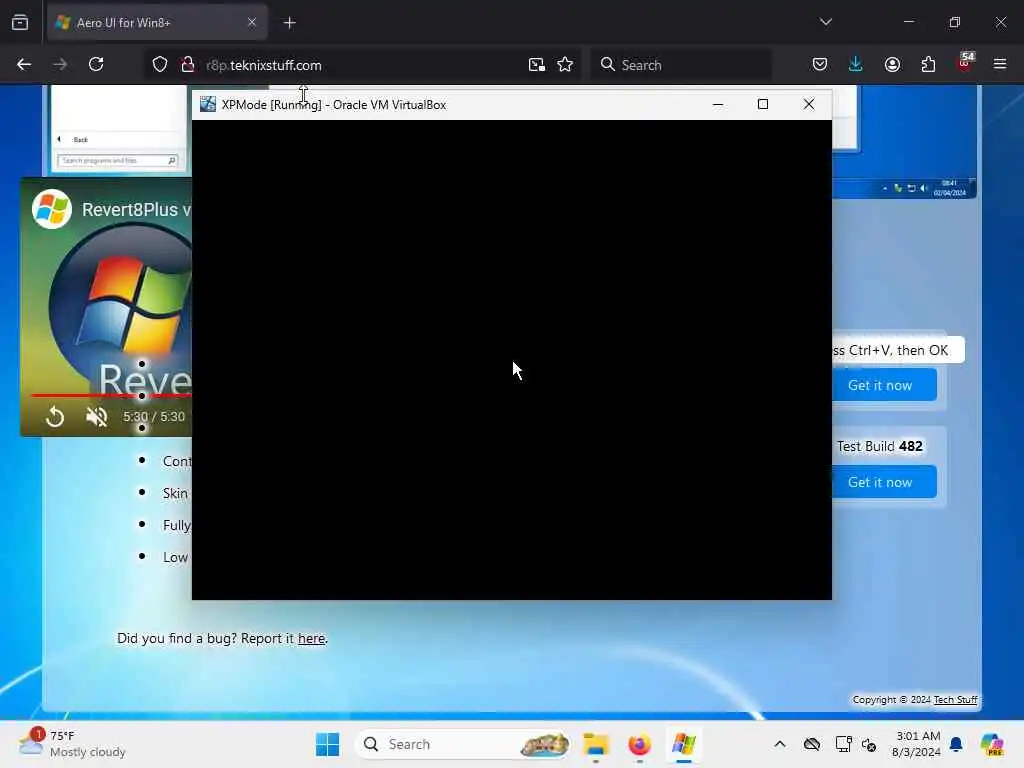Focus the Firefox Search box

click(681, 65)
